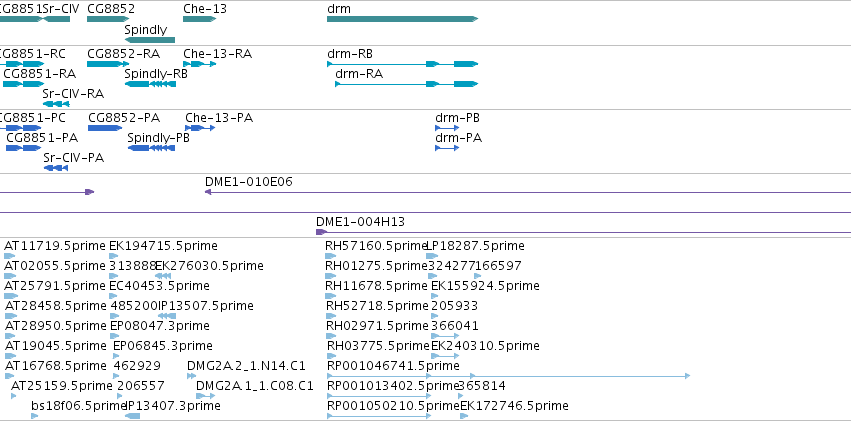Select the RP001046741.5prime EST feature

(x=509, y=375)
